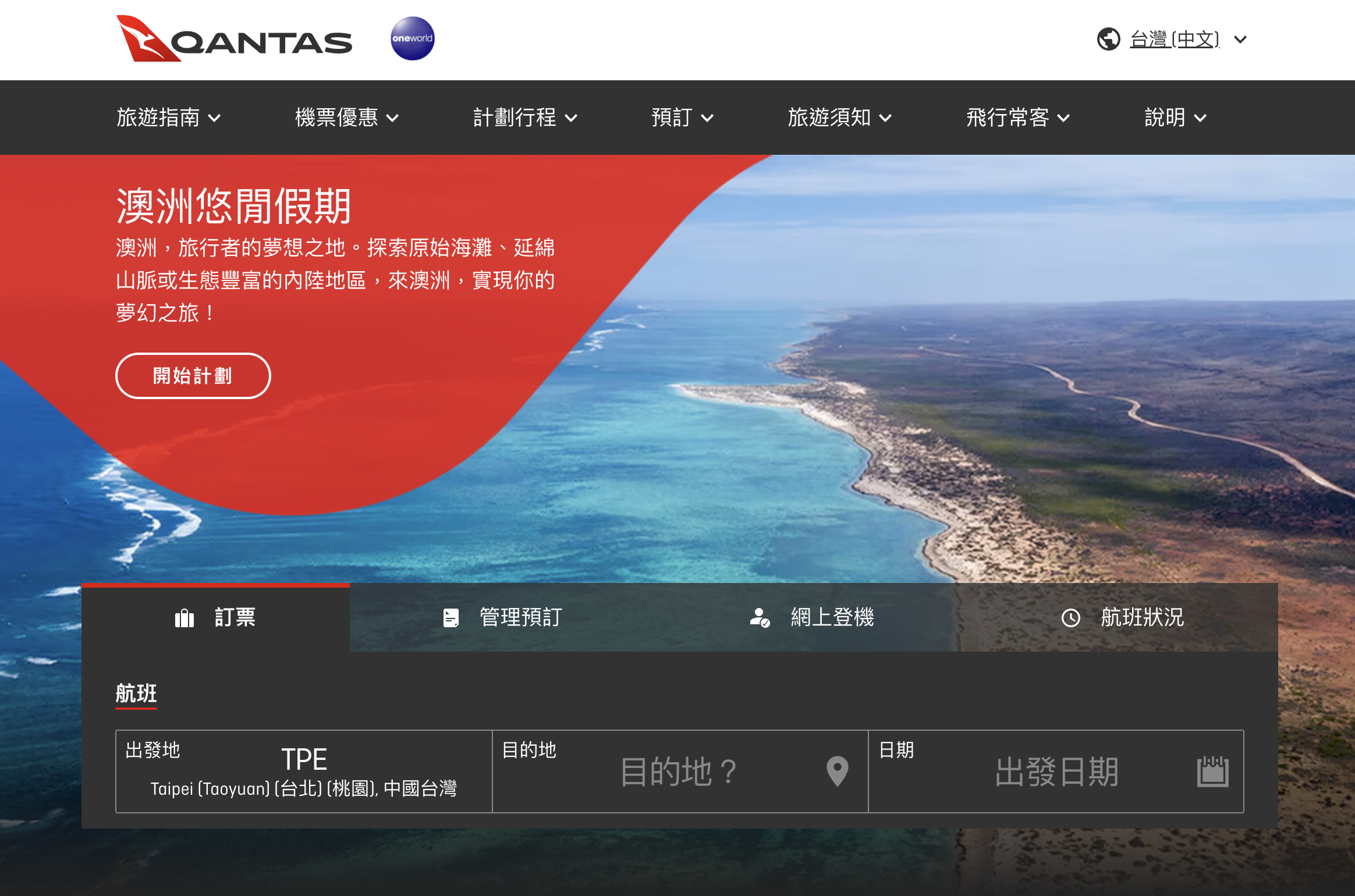Click the location pin in the destination field

(x=838, y=772)
